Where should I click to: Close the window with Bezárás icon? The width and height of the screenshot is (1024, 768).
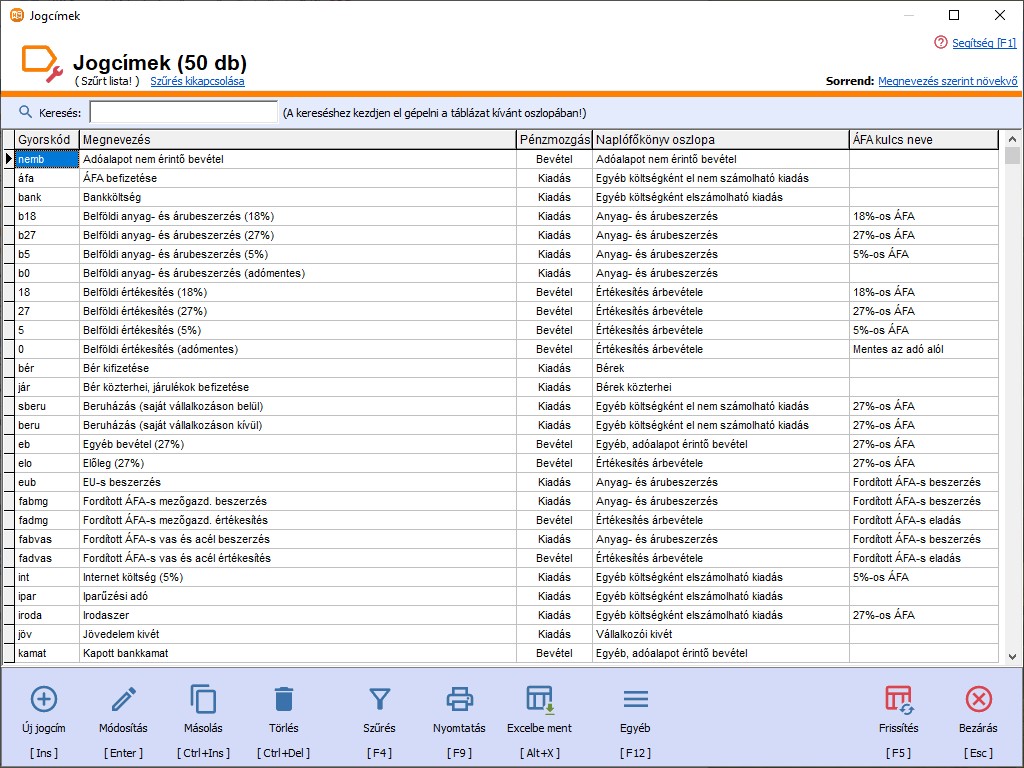coord(978,699)
